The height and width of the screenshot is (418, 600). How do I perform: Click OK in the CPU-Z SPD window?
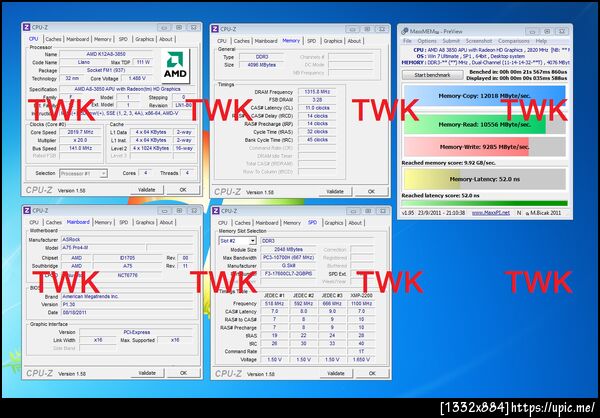pyautogui.click(x=372, y=373)
